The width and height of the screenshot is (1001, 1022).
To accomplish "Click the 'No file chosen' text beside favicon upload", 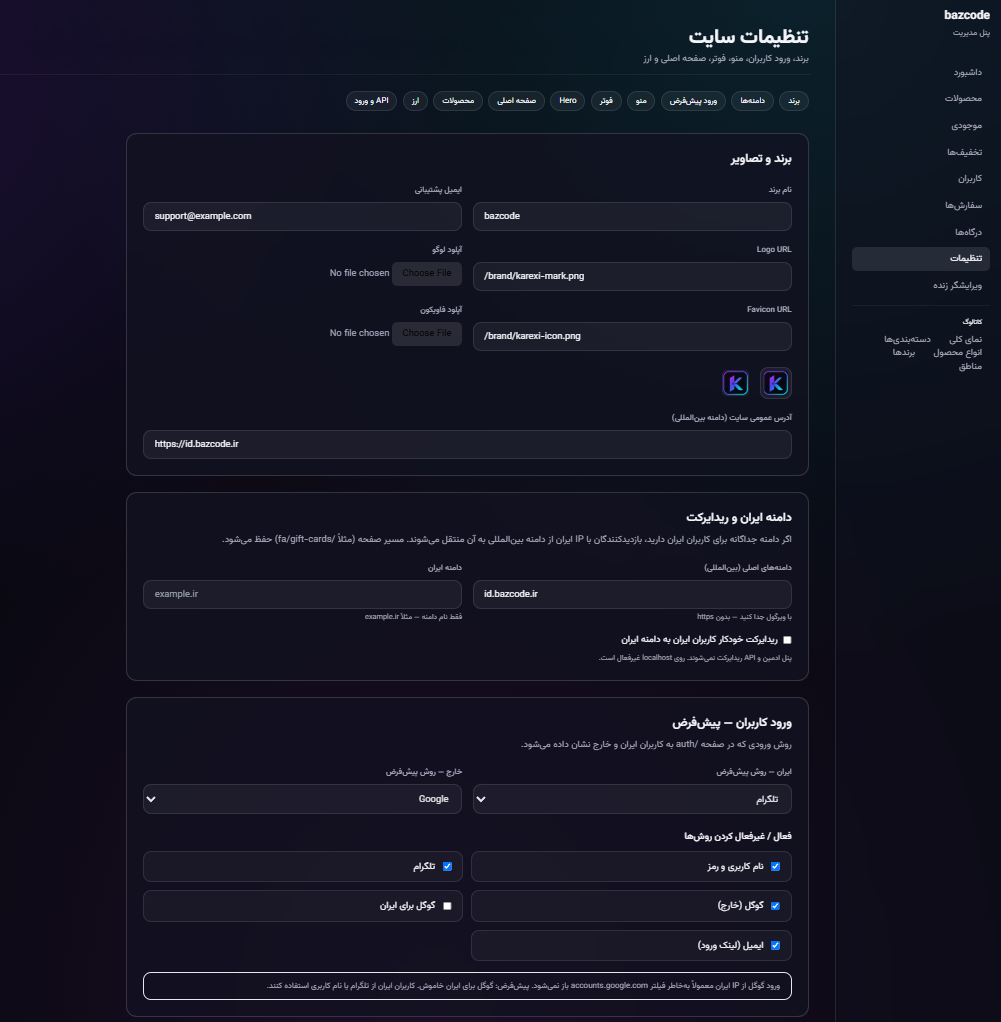I will pyautogui.click(x=359, y=333).
